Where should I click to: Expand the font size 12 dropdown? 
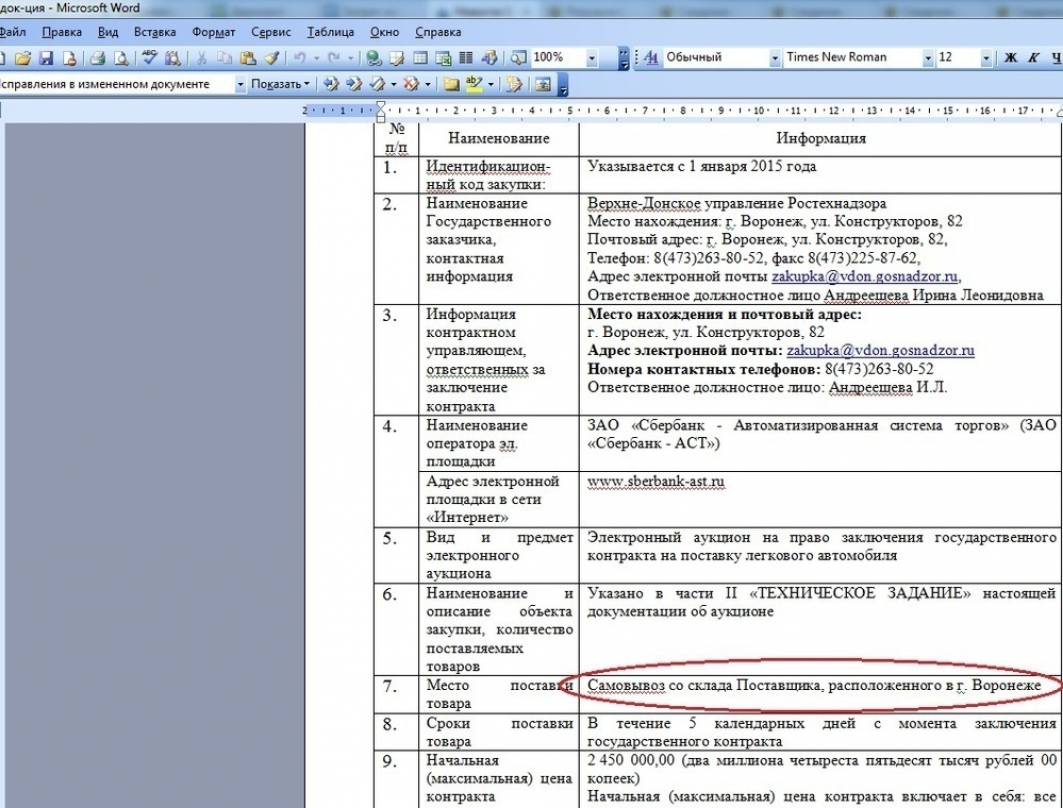(x=987, y=58)
